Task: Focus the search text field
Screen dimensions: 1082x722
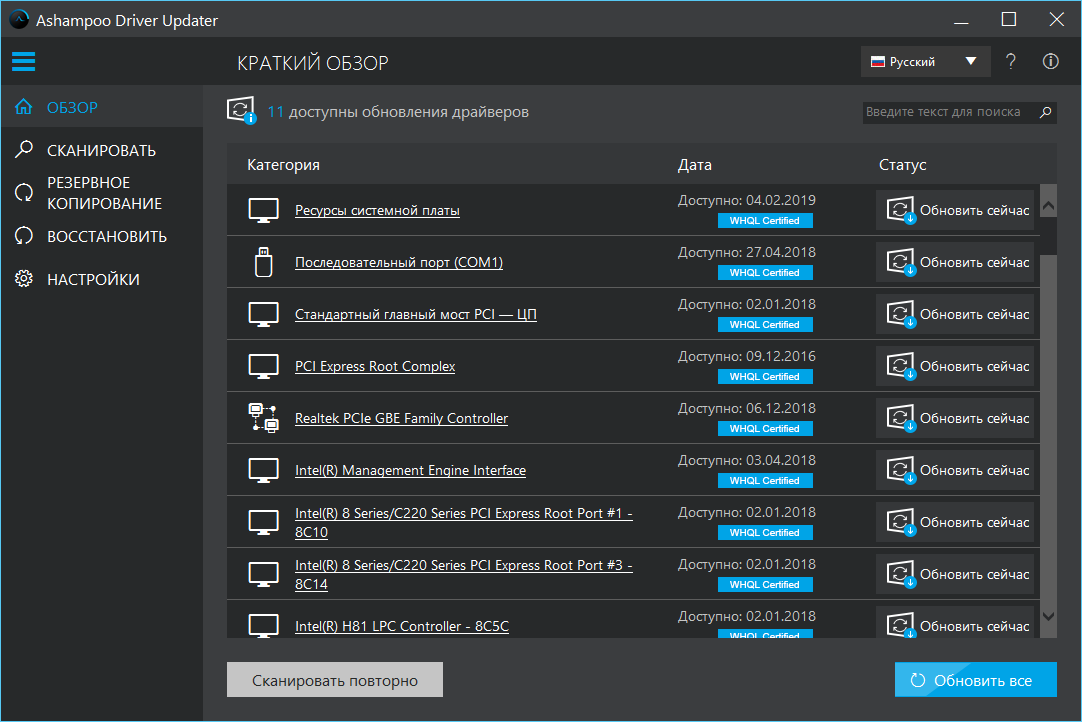Action: (x=950, y=112)
